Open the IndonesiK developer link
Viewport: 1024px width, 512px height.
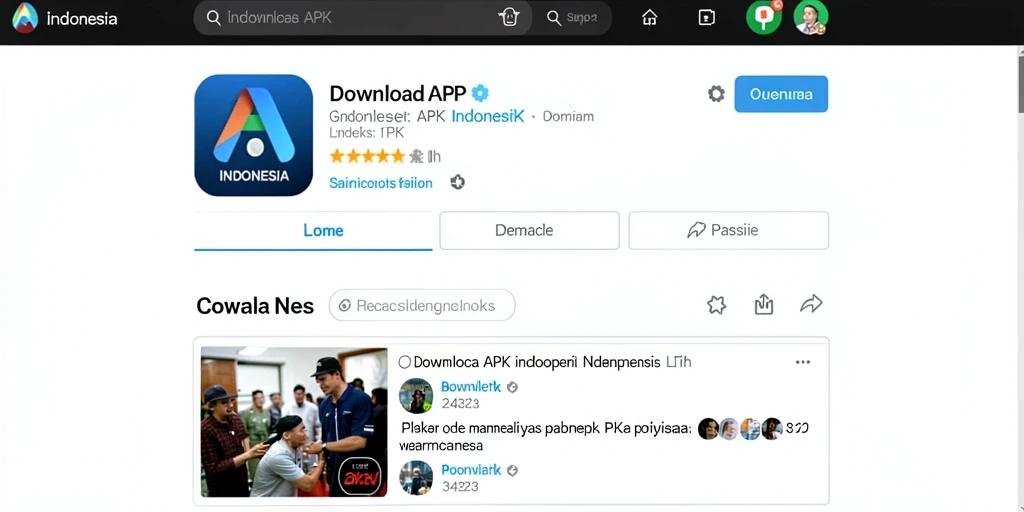click(488, 116)
